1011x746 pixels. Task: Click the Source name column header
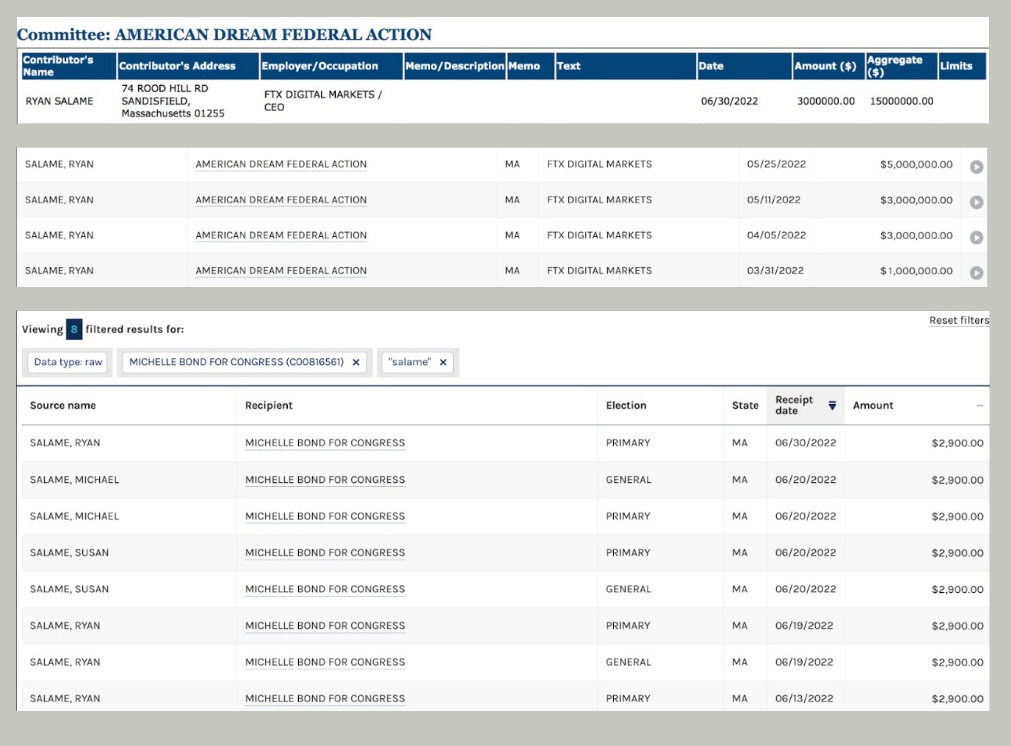point(63,406)
